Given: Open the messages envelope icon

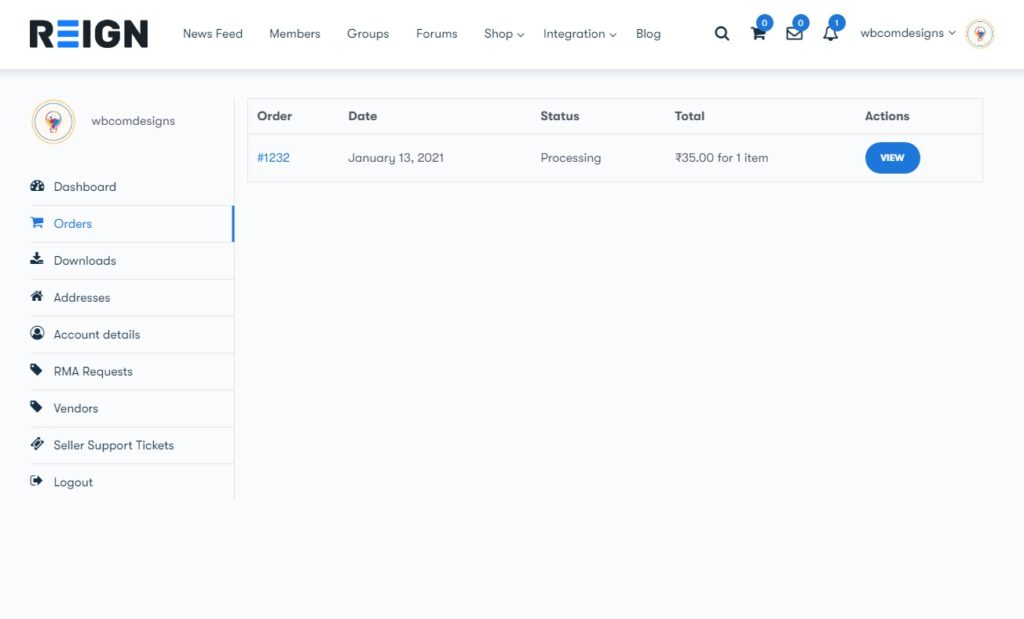Looking at the screenshot, I should (x=794, y=34).
